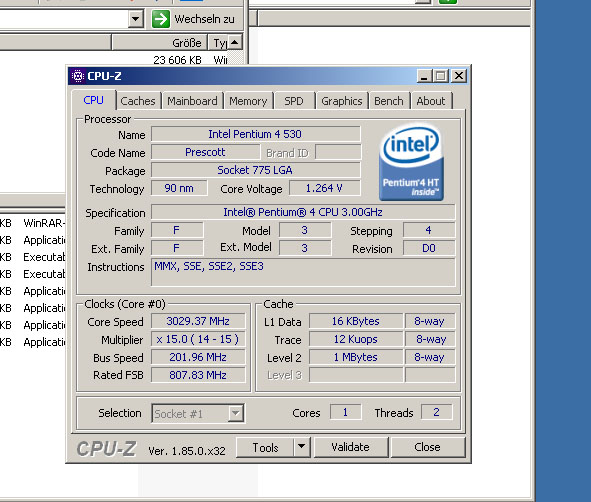
Task: Click the Code Name value Prescott
Action: click(205, 152)
